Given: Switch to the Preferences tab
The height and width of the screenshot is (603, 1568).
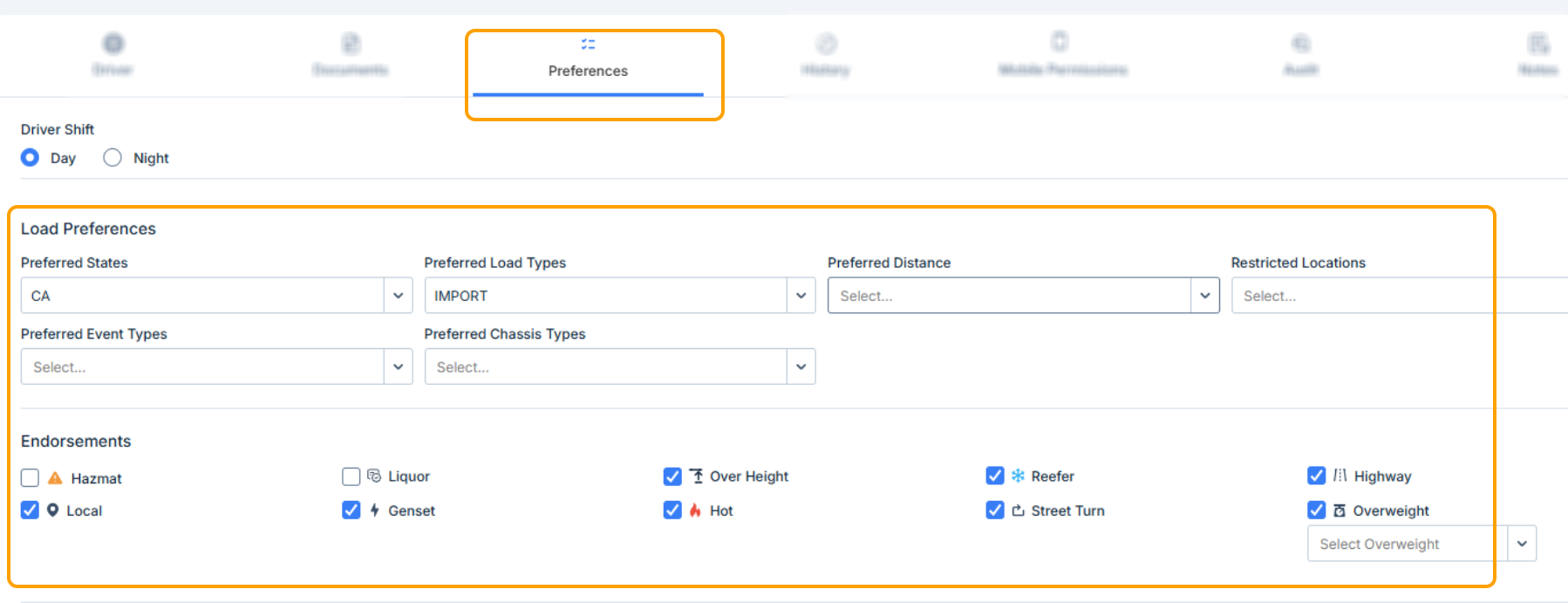Looking at the screenshot, I should (x=588, y=59).
